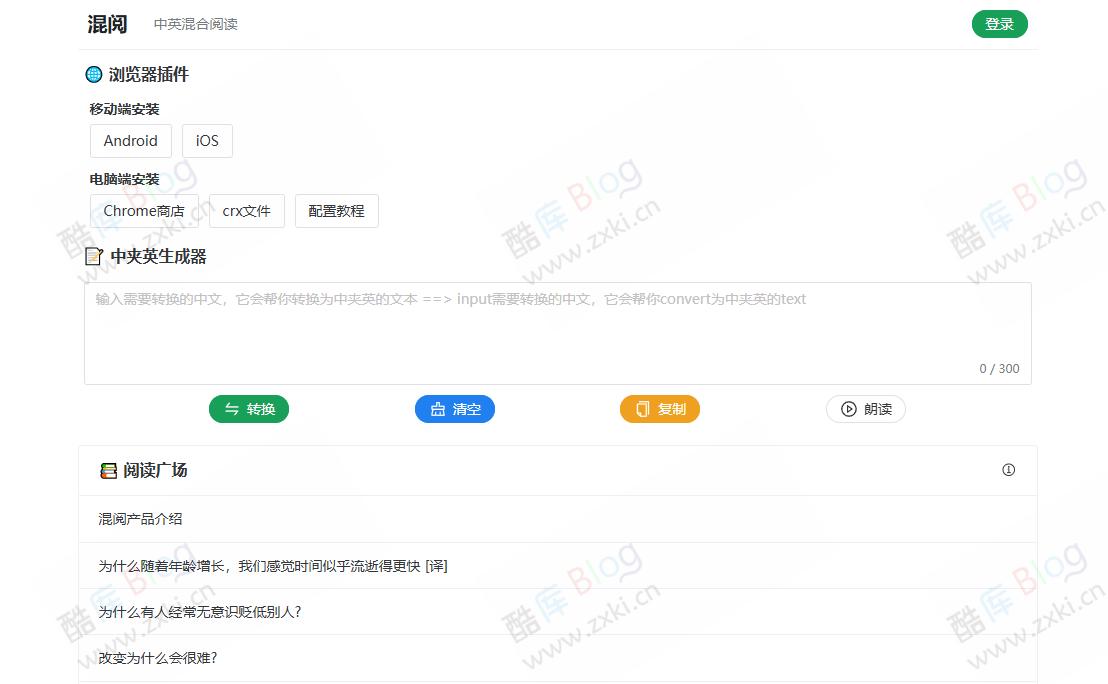The height and width of the screenshot is (684, 1108).
Task: Select the Android install option
Action: [x=130, y=141]
